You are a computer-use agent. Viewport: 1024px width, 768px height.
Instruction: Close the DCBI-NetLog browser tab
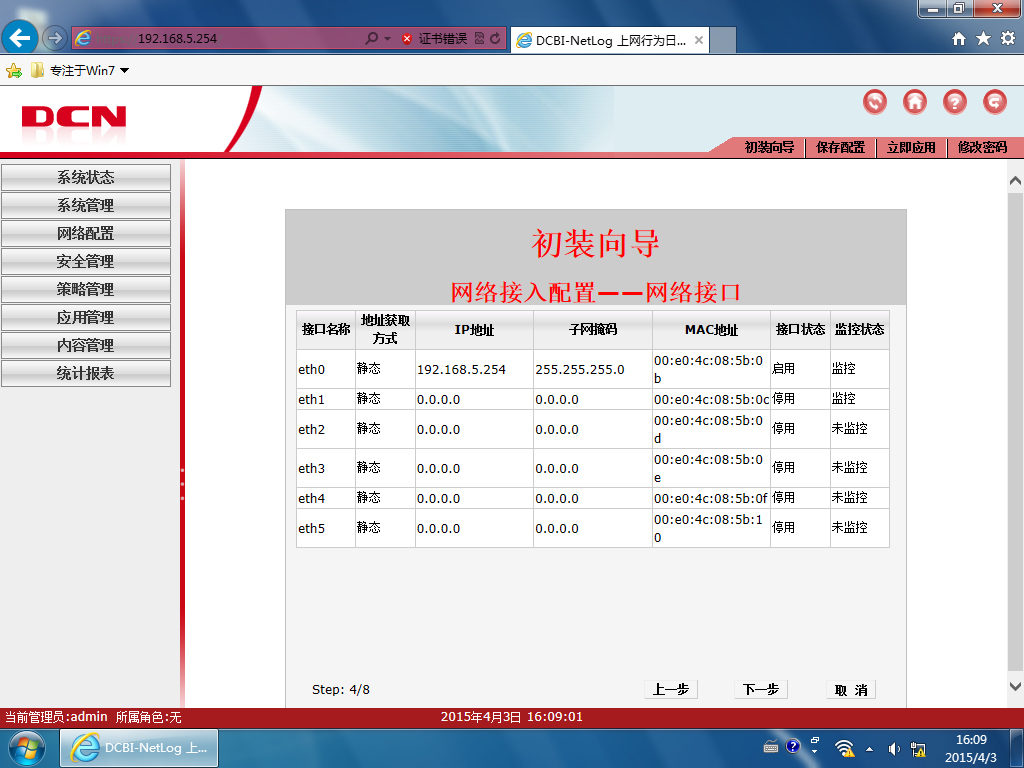[x=699, y=40]
